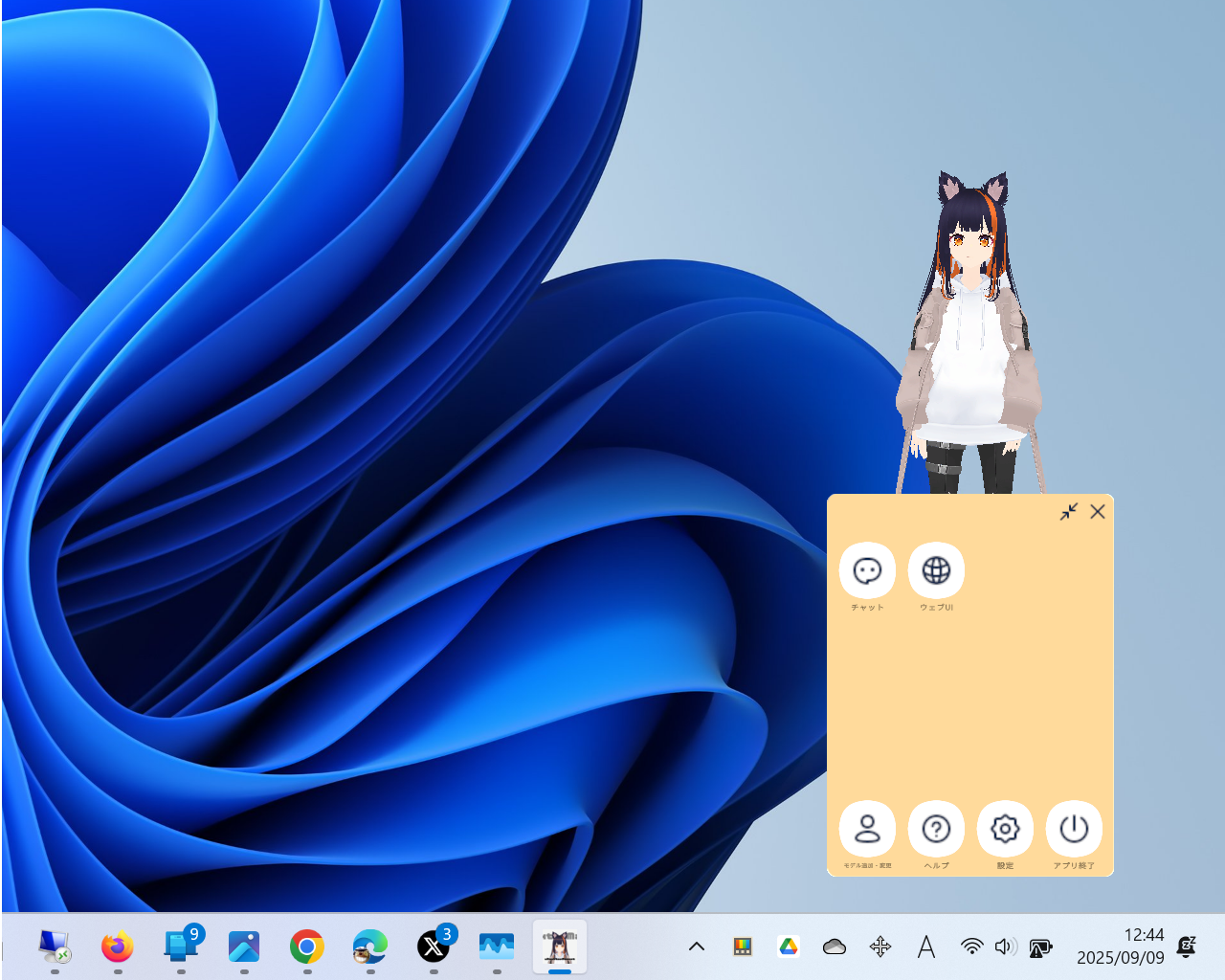Open the model add/change person button
The image size is (1225, 980).
(867, 828)
